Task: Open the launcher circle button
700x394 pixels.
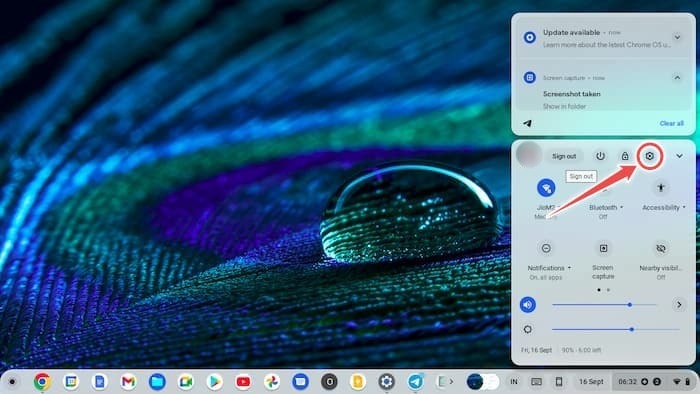Action: point(12,382)
